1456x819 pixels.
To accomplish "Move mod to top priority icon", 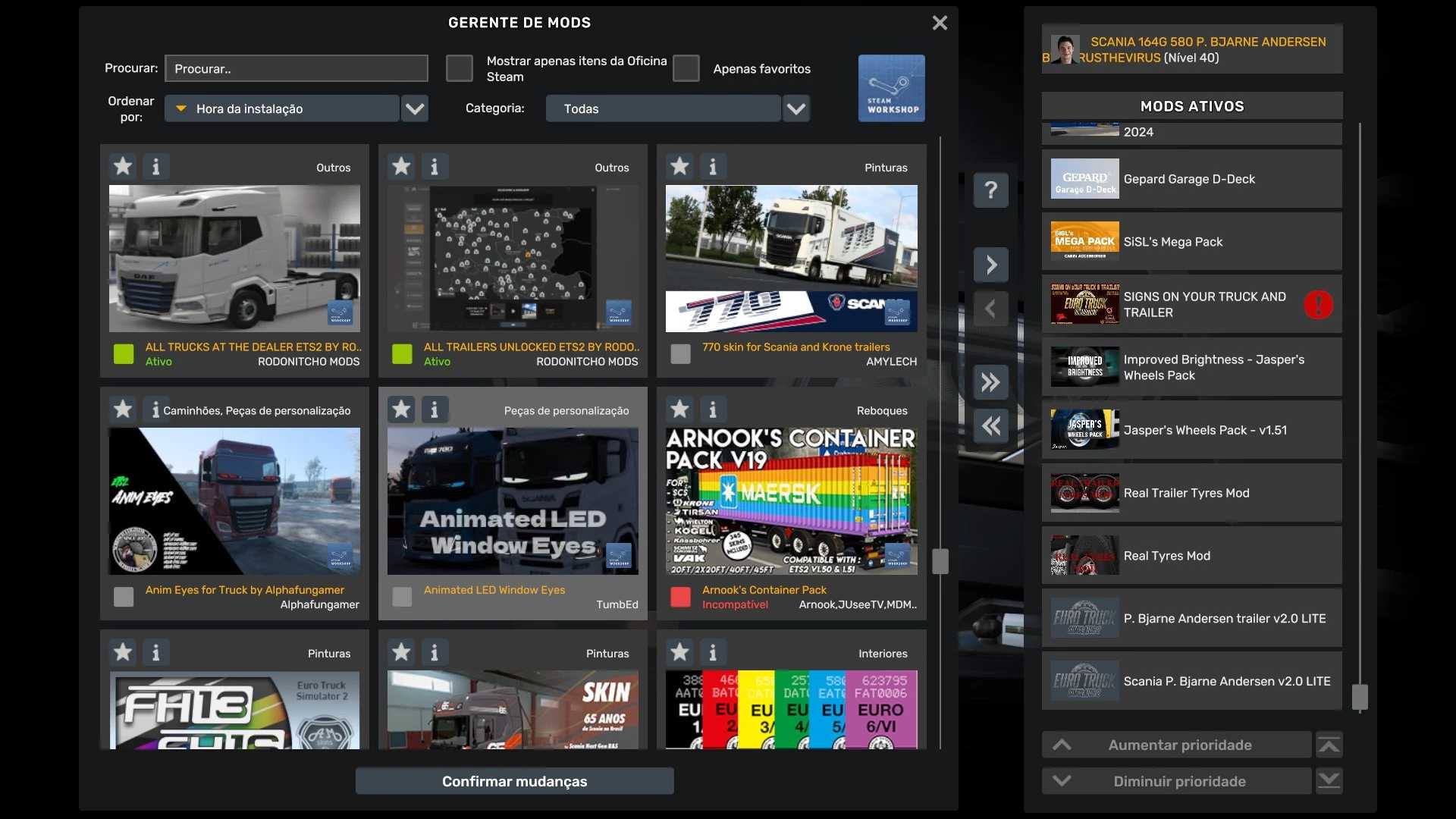I will click(1329, 745).
